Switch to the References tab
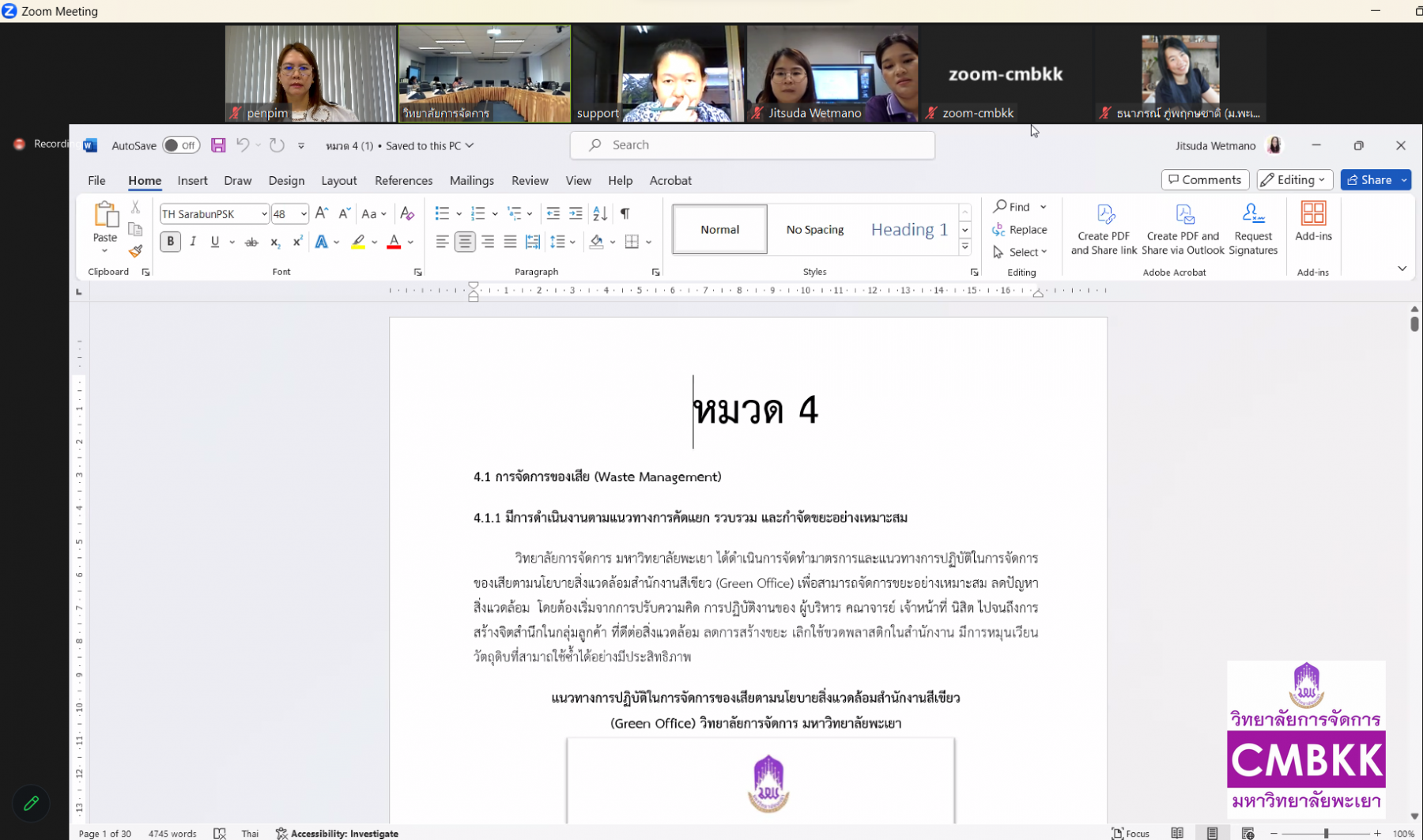 click(403, 181)
